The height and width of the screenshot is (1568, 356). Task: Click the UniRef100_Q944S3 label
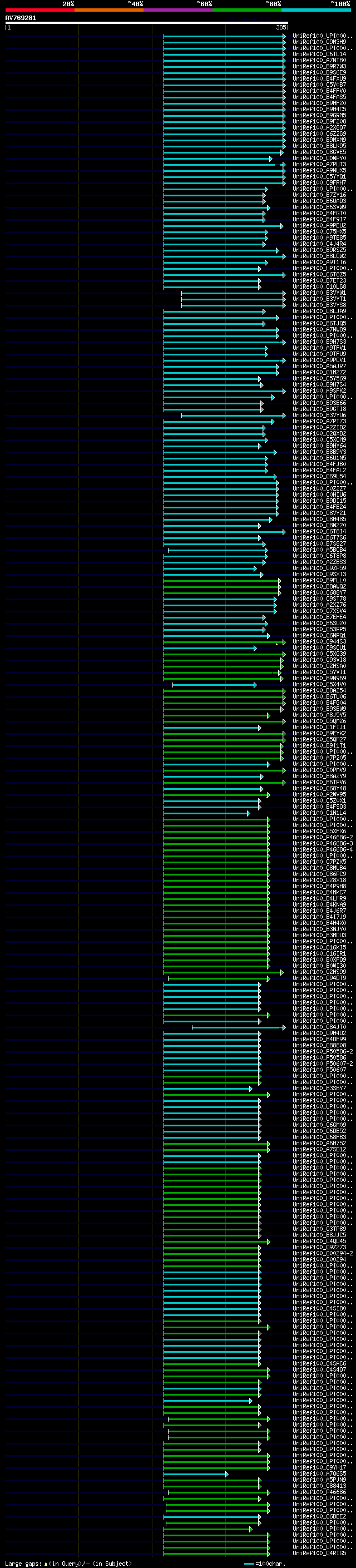319,641
